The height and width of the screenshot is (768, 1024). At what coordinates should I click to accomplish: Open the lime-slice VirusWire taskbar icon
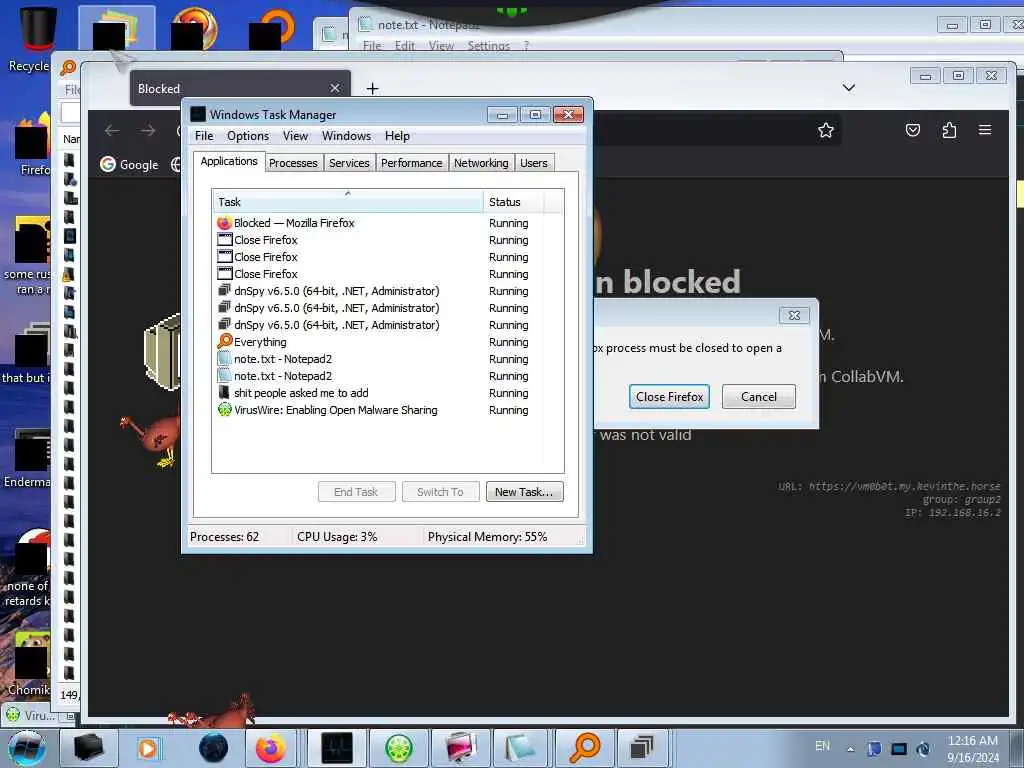click(x=398, y=748)
